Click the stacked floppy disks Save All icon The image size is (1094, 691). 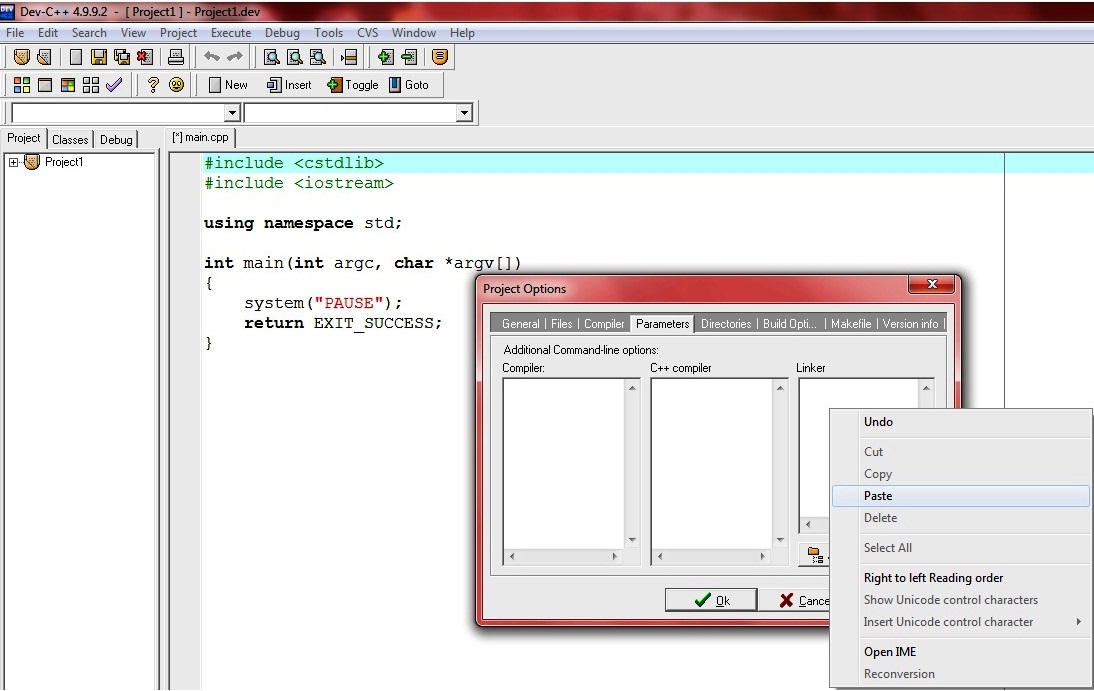click(x=121, y=57)
